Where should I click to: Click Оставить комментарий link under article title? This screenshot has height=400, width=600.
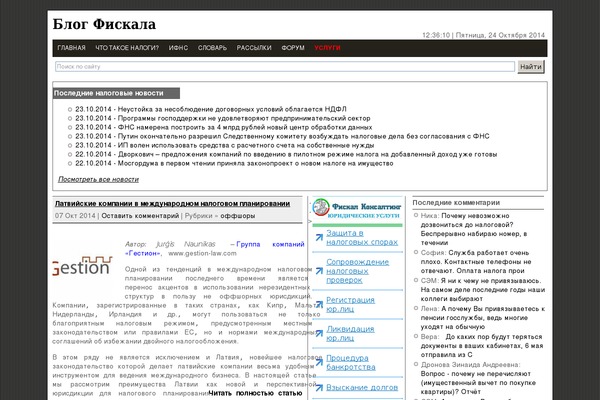[140, 216]
